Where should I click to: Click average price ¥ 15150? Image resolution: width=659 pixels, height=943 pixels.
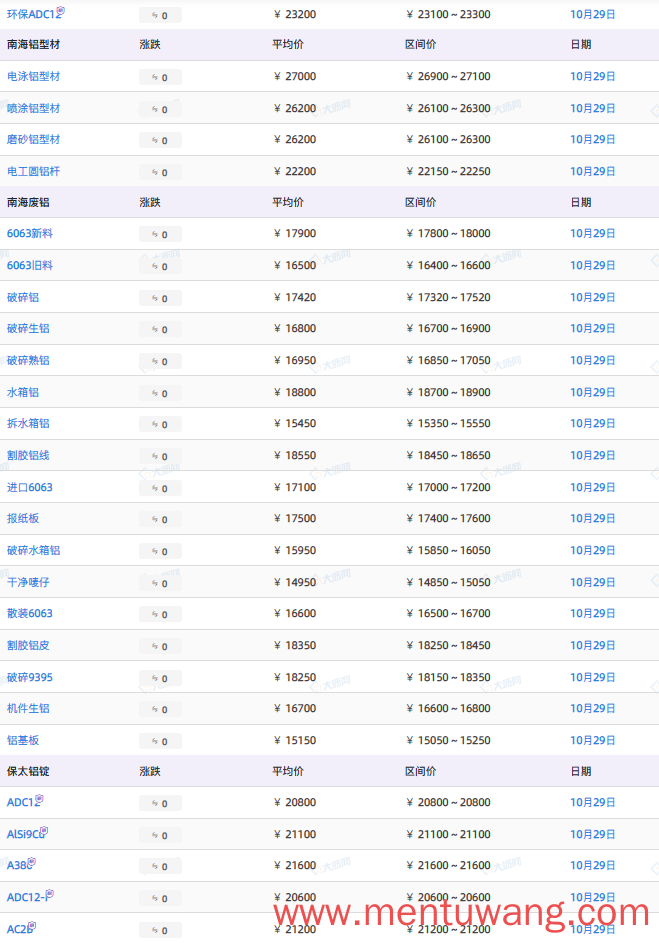[x=295, y=740]
